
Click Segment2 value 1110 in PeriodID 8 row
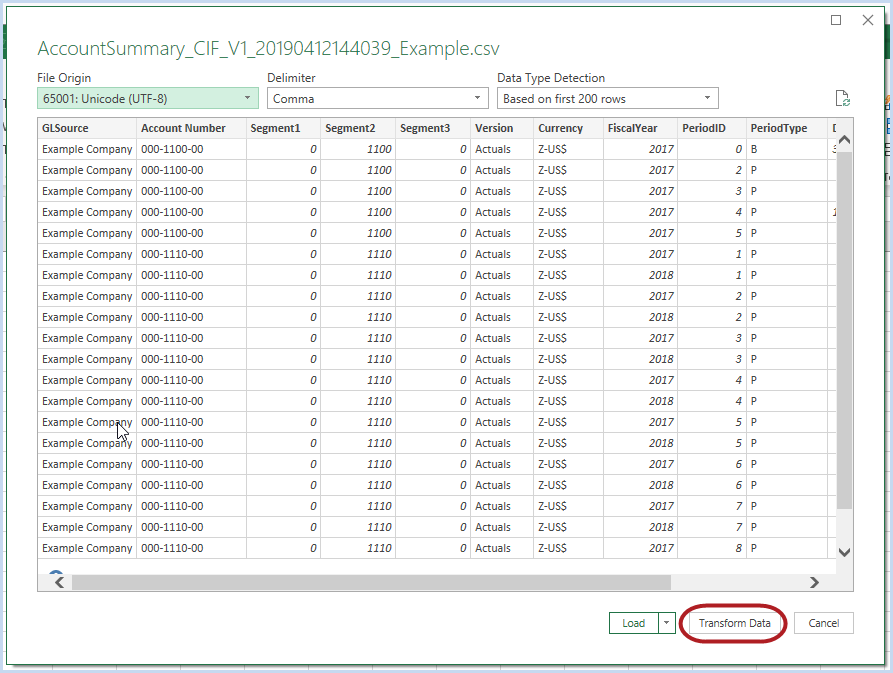click(358, 548)
